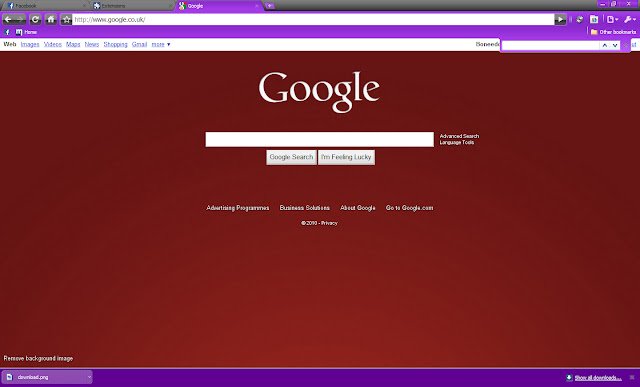Click the Google search input box
Image resolution: width=640 pixels, height=387 pixels.
tap(319, 139)
